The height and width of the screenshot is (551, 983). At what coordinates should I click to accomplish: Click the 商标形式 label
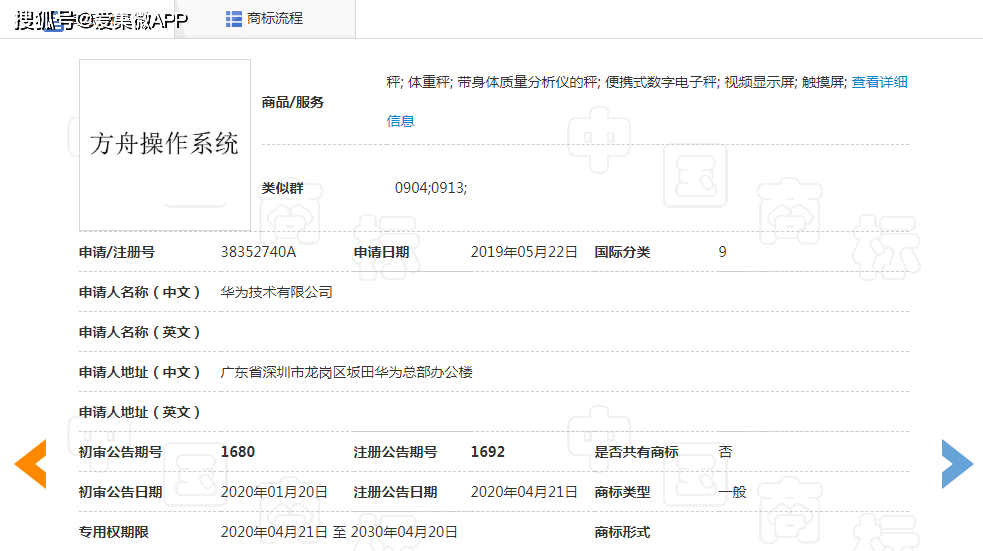coord(622,532)
